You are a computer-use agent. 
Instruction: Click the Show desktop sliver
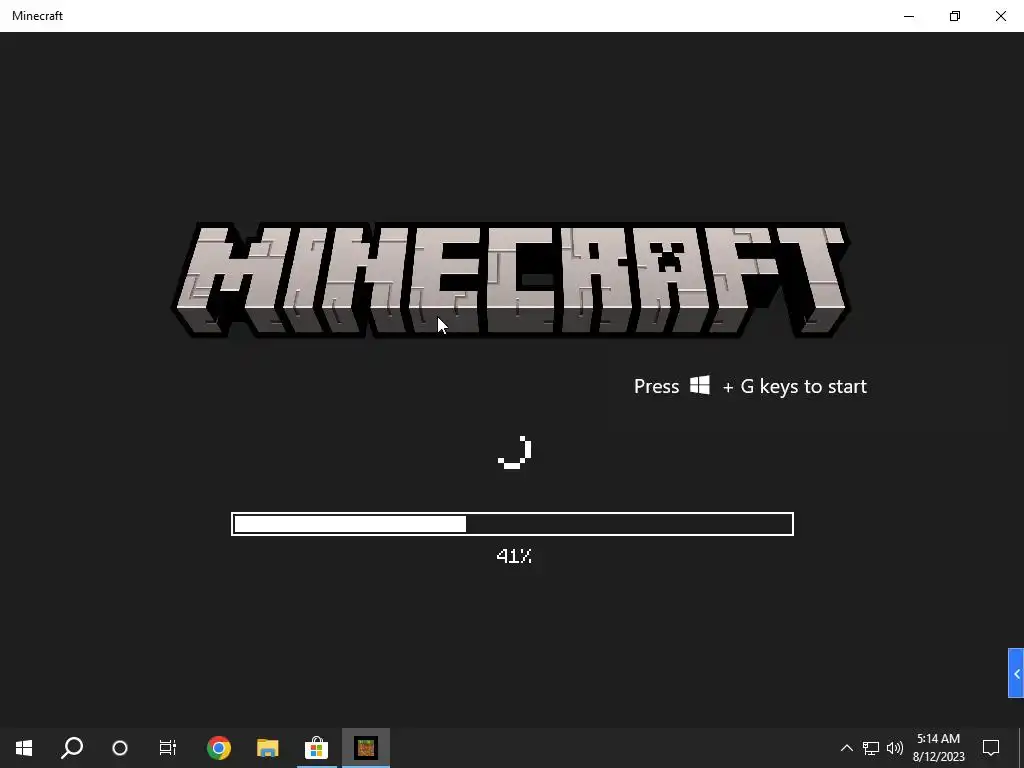1021,748
